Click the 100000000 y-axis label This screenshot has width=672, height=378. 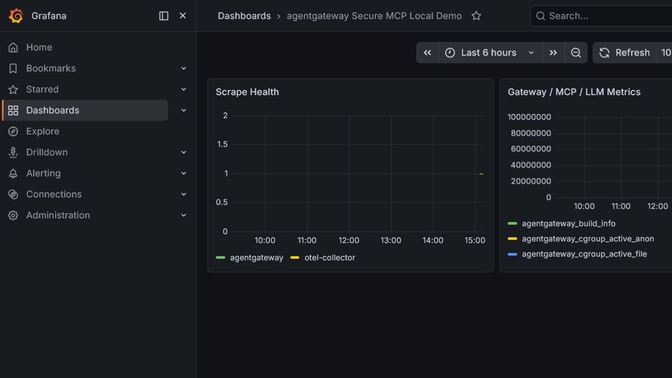(529, 117)
